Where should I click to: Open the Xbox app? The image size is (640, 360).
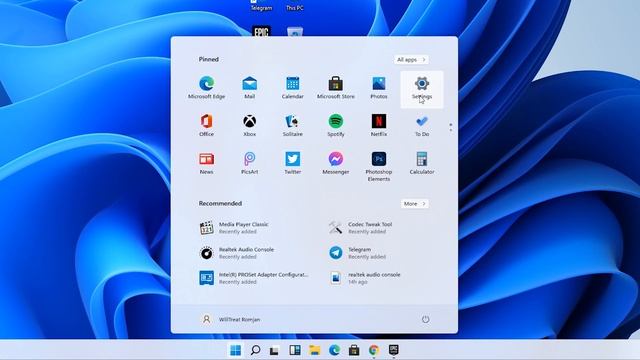(x=249, y=125)
